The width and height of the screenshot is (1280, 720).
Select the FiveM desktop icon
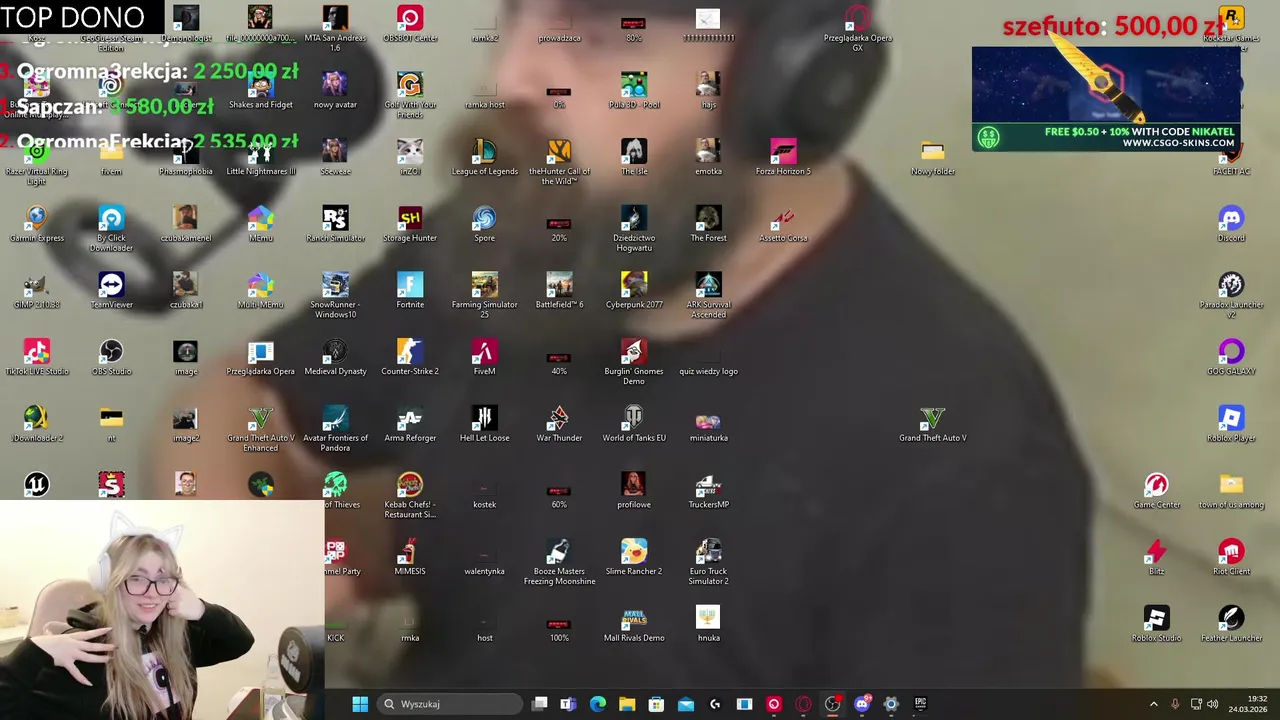click(484, 357)
